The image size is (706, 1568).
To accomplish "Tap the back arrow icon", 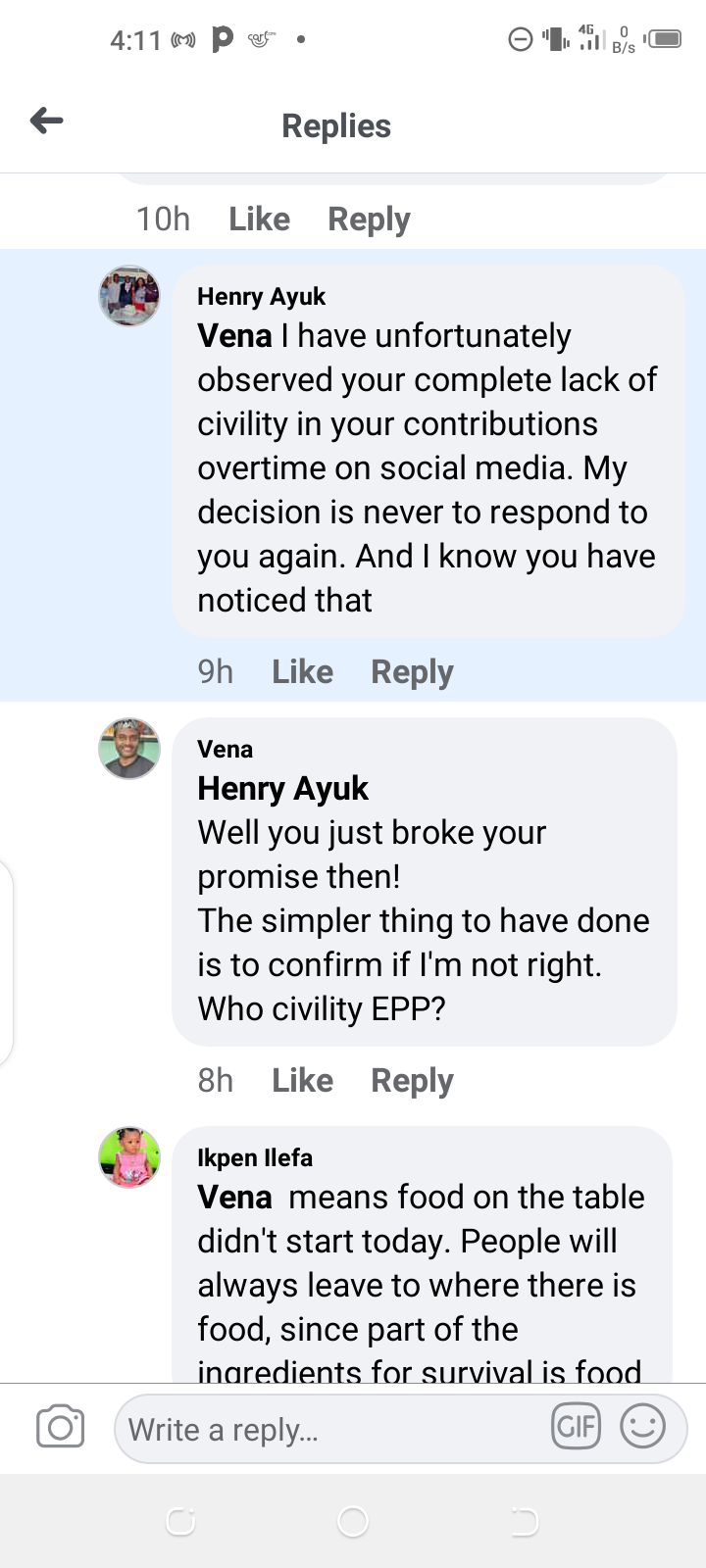I will coord(47,122).
